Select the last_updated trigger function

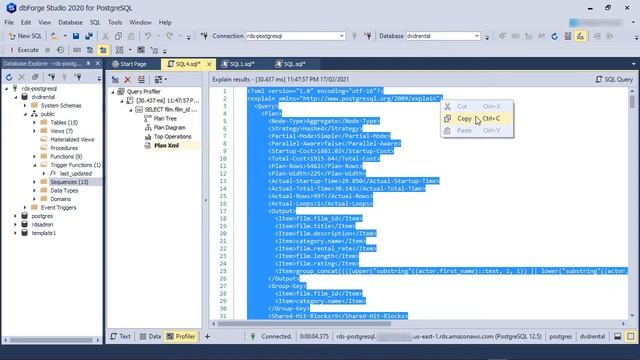(x=76, y=173)
